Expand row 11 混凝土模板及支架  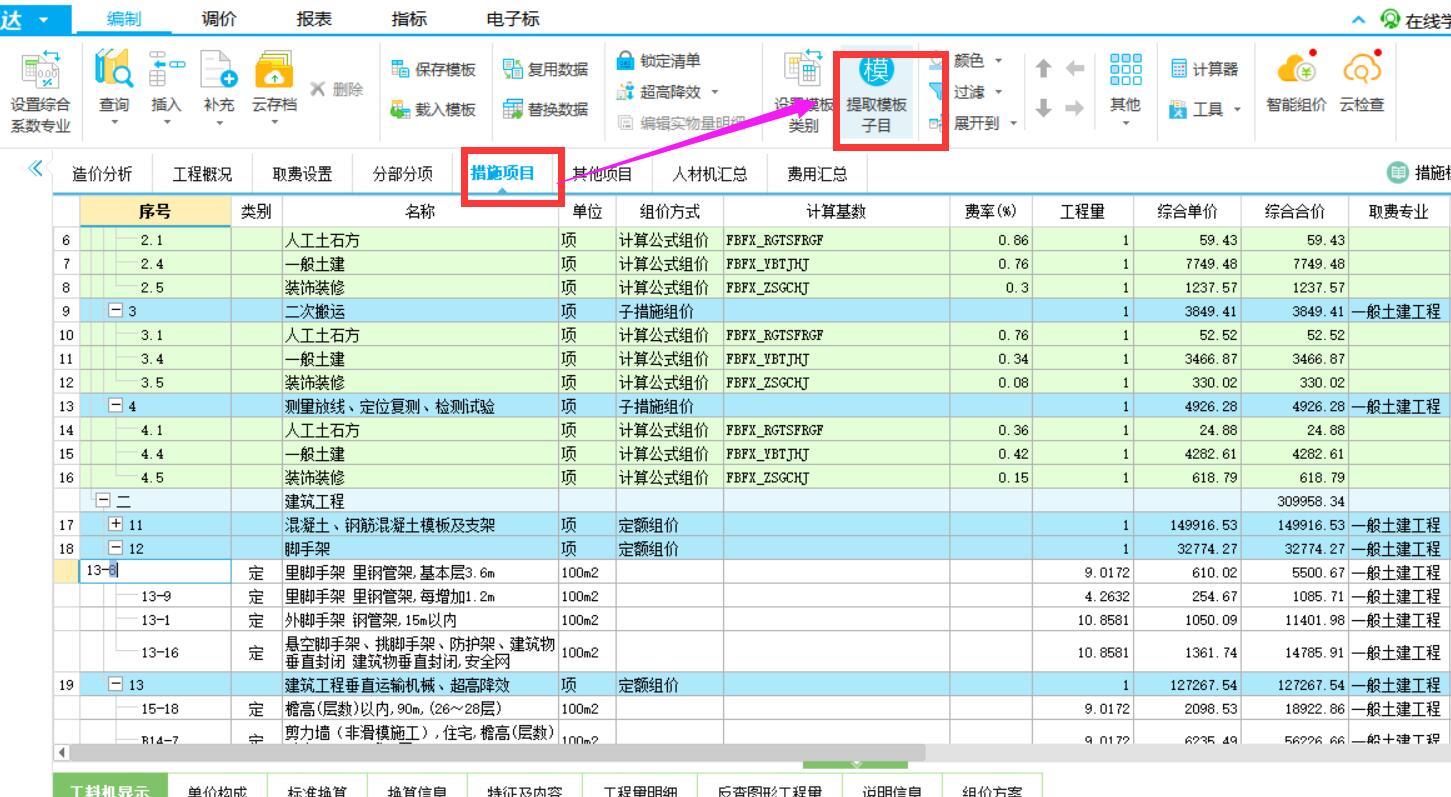pos(115,525)
